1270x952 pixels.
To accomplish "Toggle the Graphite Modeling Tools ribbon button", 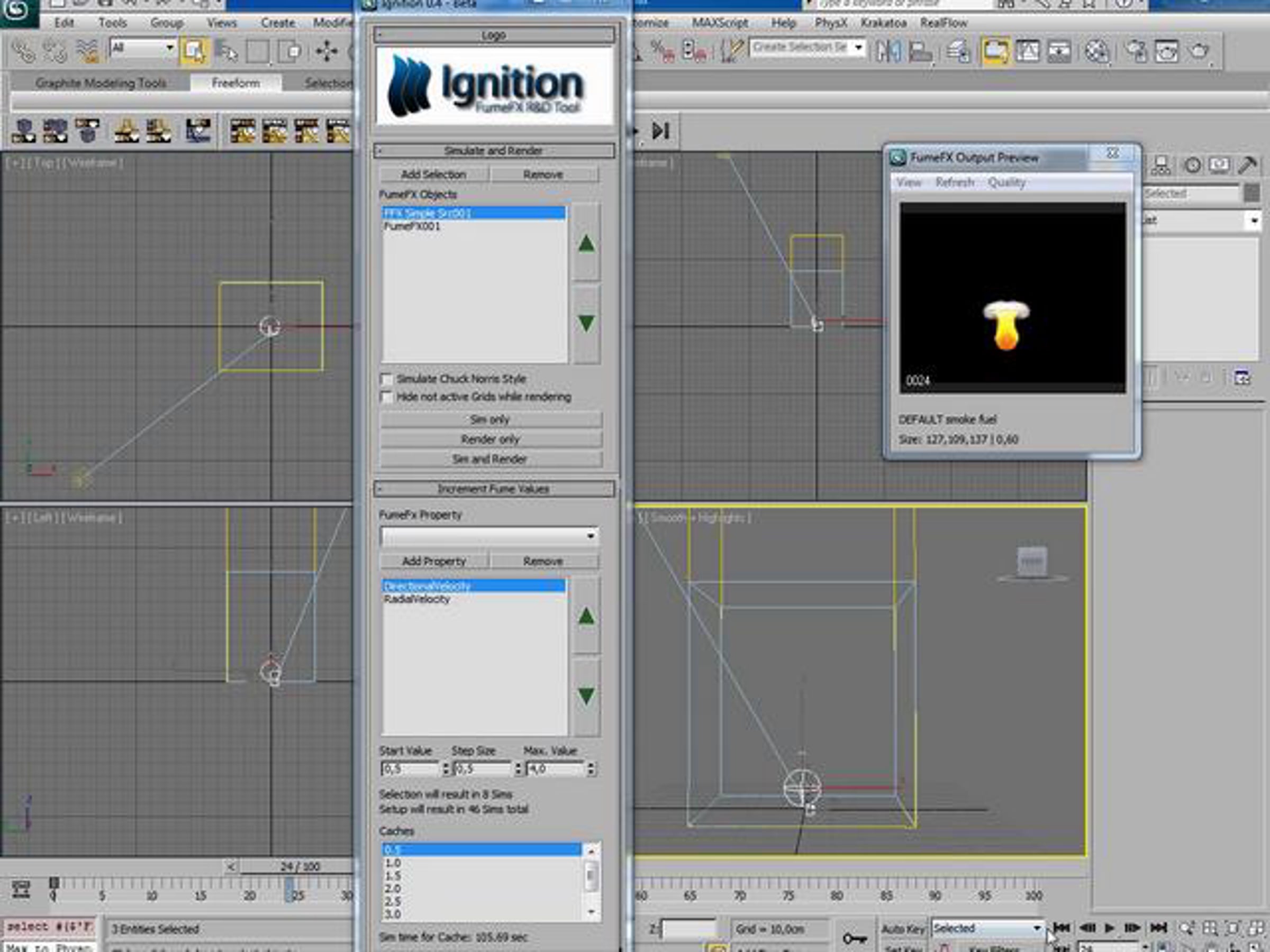I will [x=995, y=52].
